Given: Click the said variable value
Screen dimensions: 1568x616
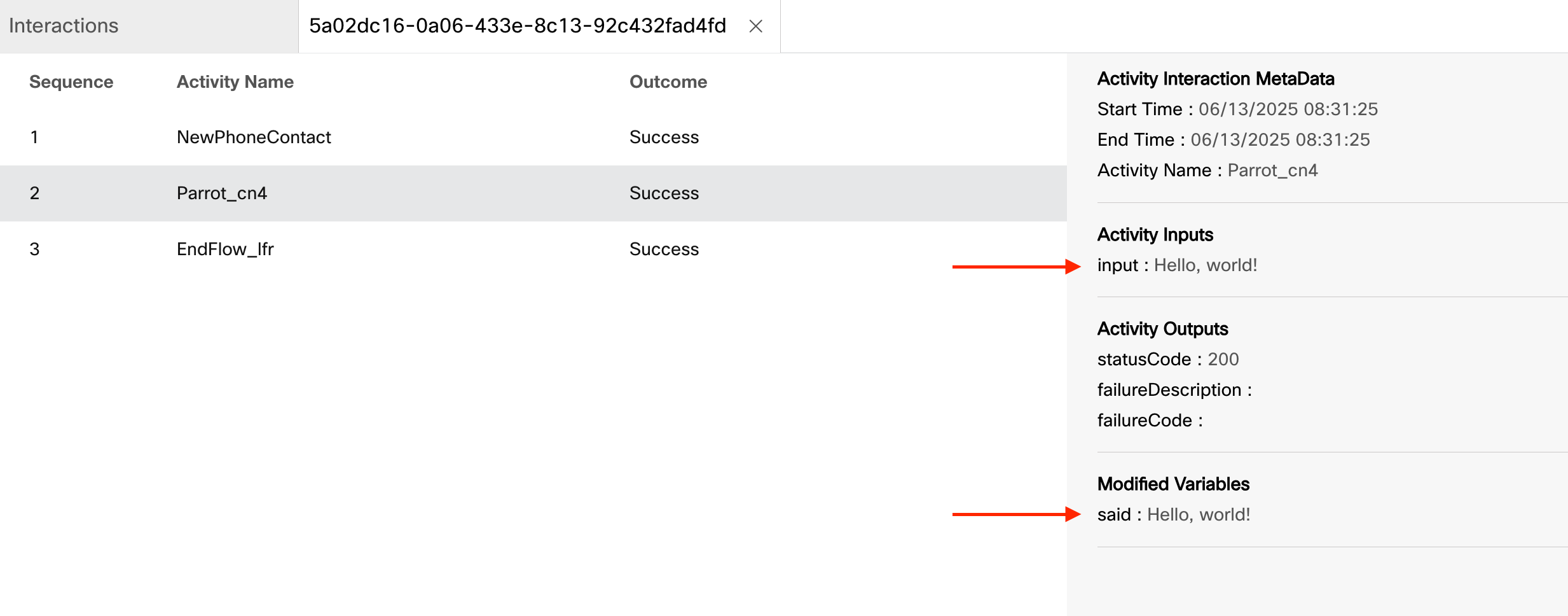Looking at the screenshot, I should (1199, 515).
